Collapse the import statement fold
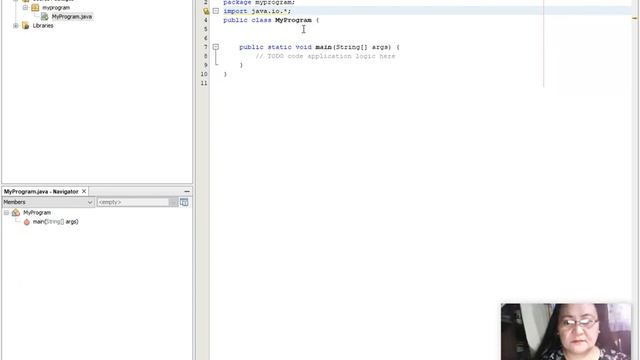This screenshot has height=360, width=640. (216, 11)
